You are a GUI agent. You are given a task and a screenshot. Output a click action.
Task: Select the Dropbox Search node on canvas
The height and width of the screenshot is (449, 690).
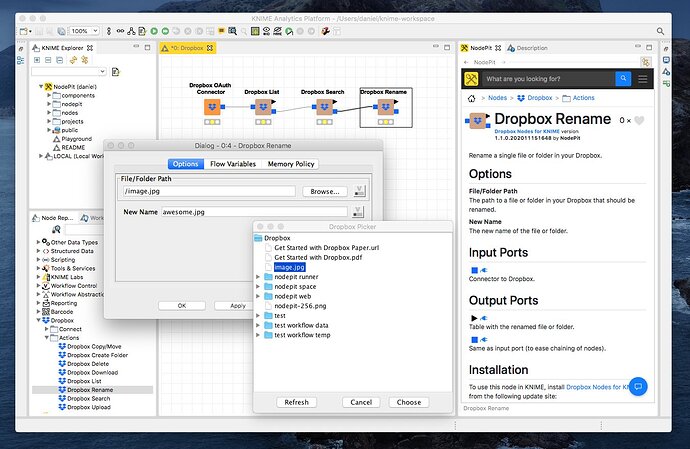pyautogui.click(x=325, y=107)
